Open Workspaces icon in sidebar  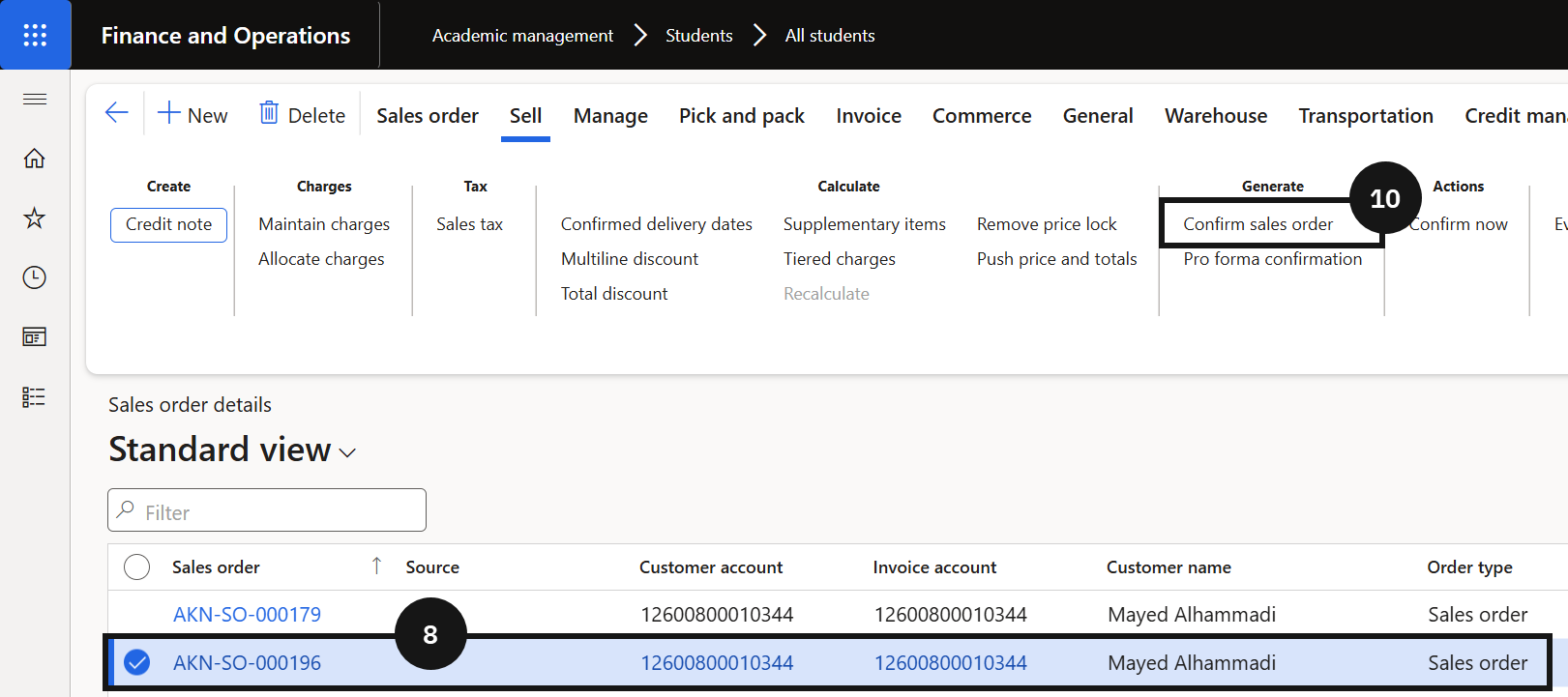[x=35, y=336]
